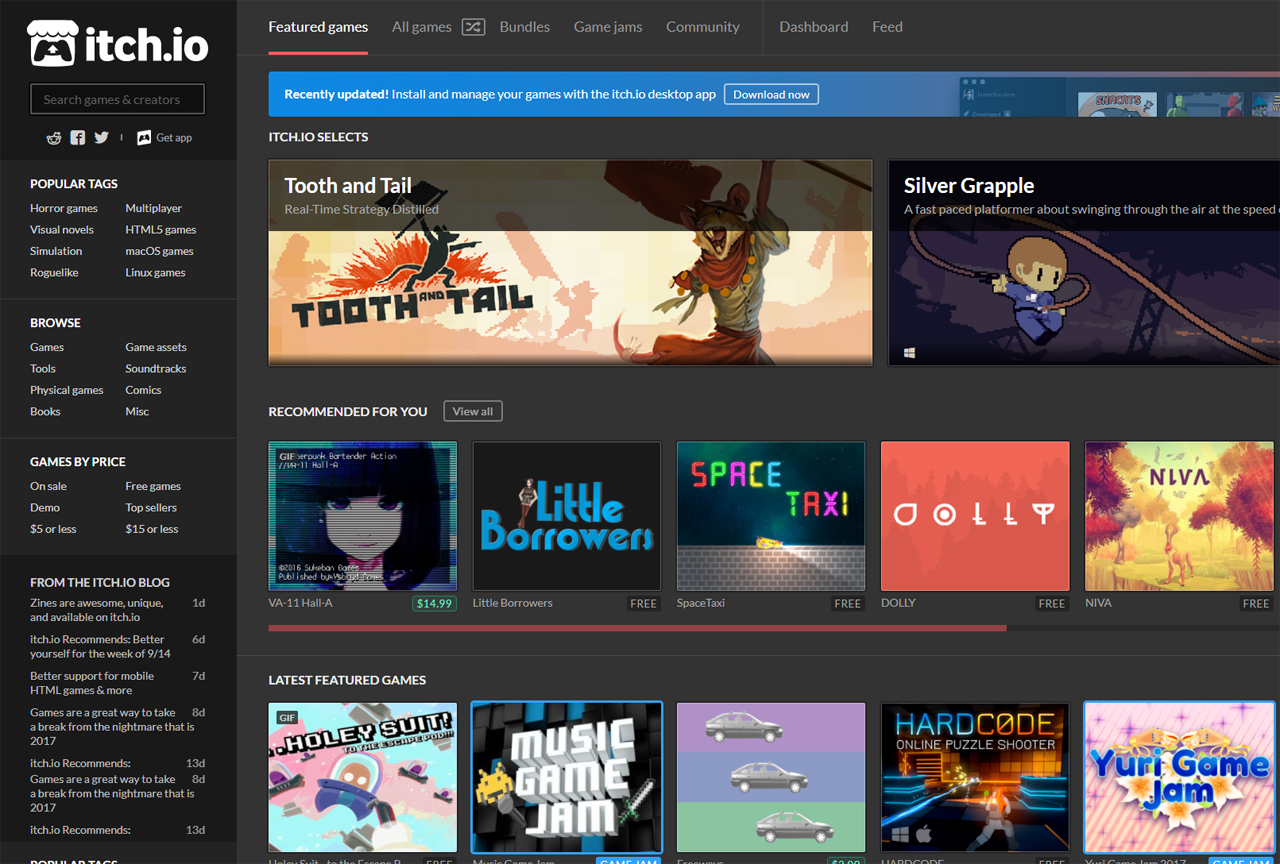Filter by On sale

tap(48, 486)
